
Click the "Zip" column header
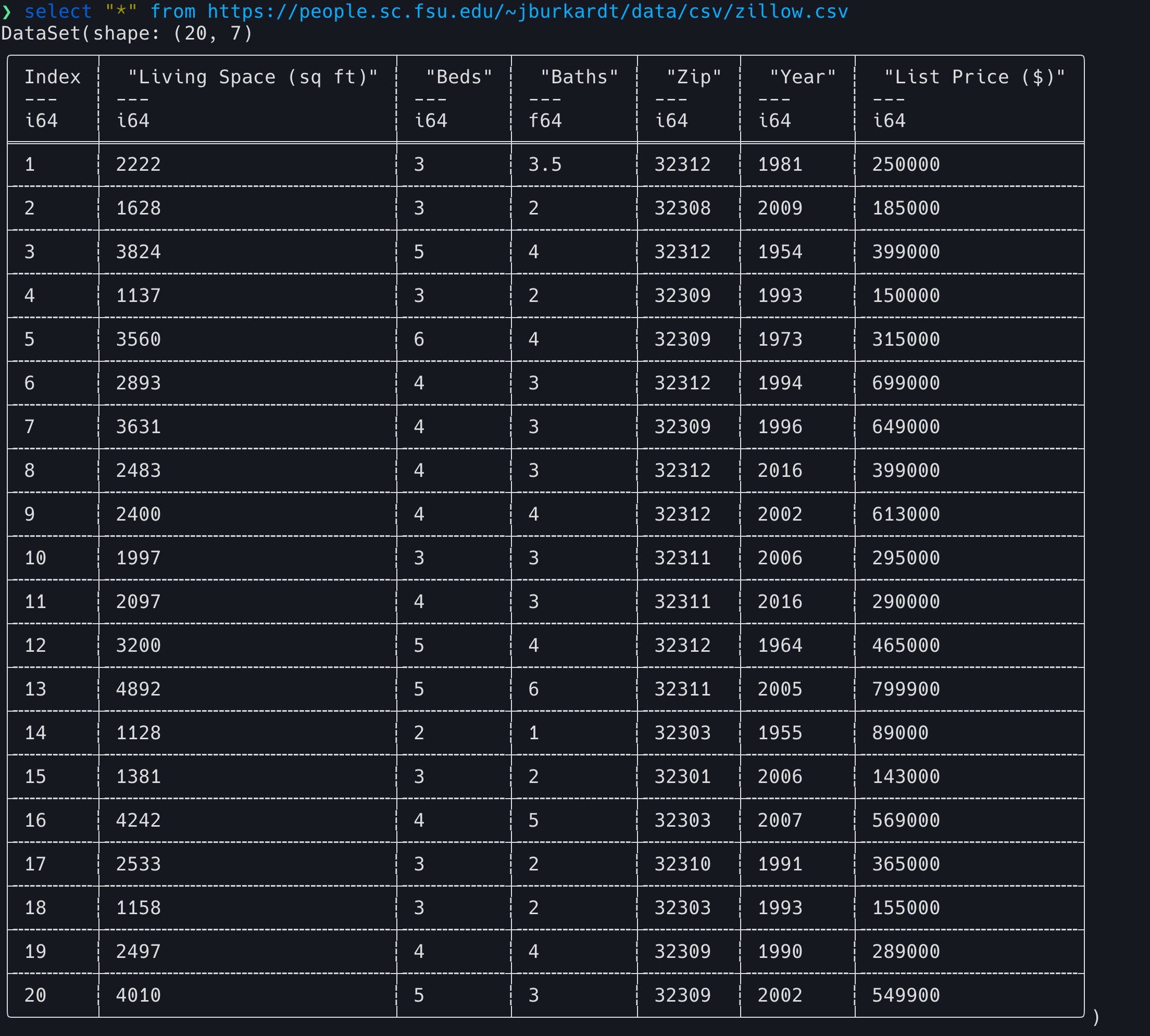[x=694, y=77]
